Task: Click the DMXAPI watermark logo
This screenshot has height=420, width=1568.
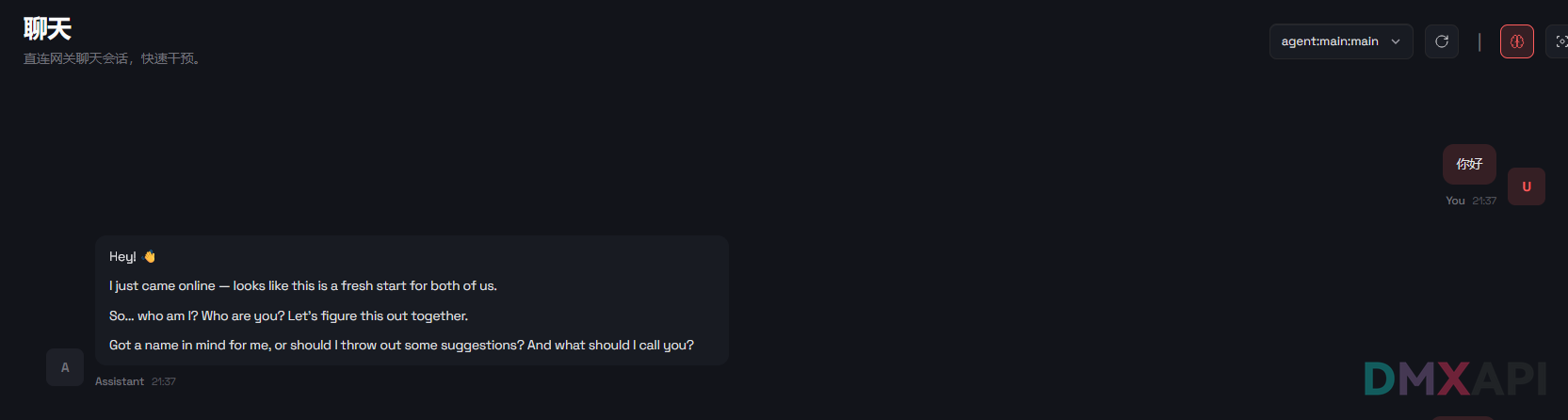Action: (x=1454, y=380)
